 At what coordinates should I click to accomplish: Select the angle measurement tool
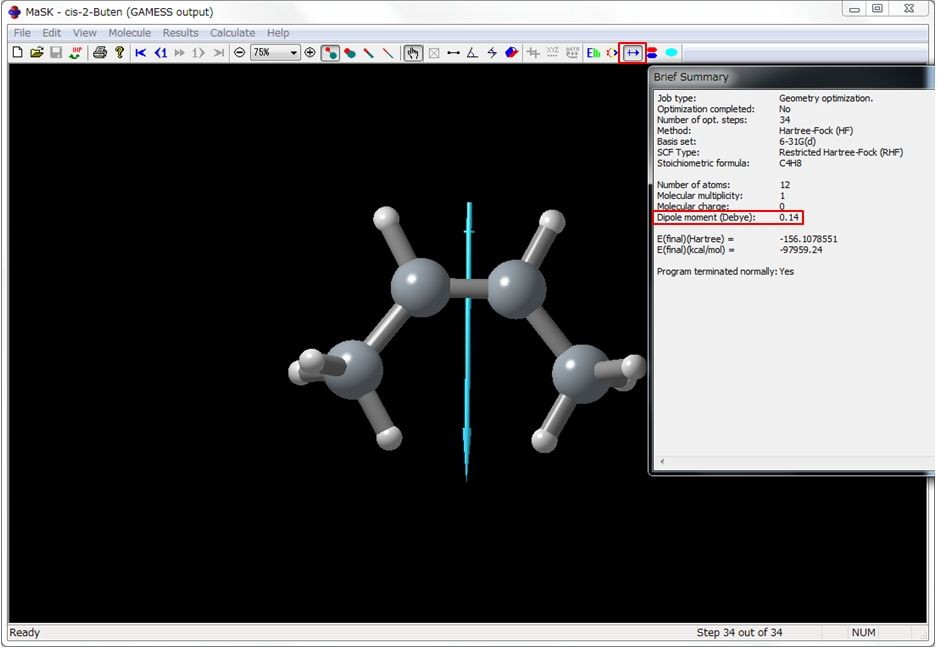click(x=471, y=52)
